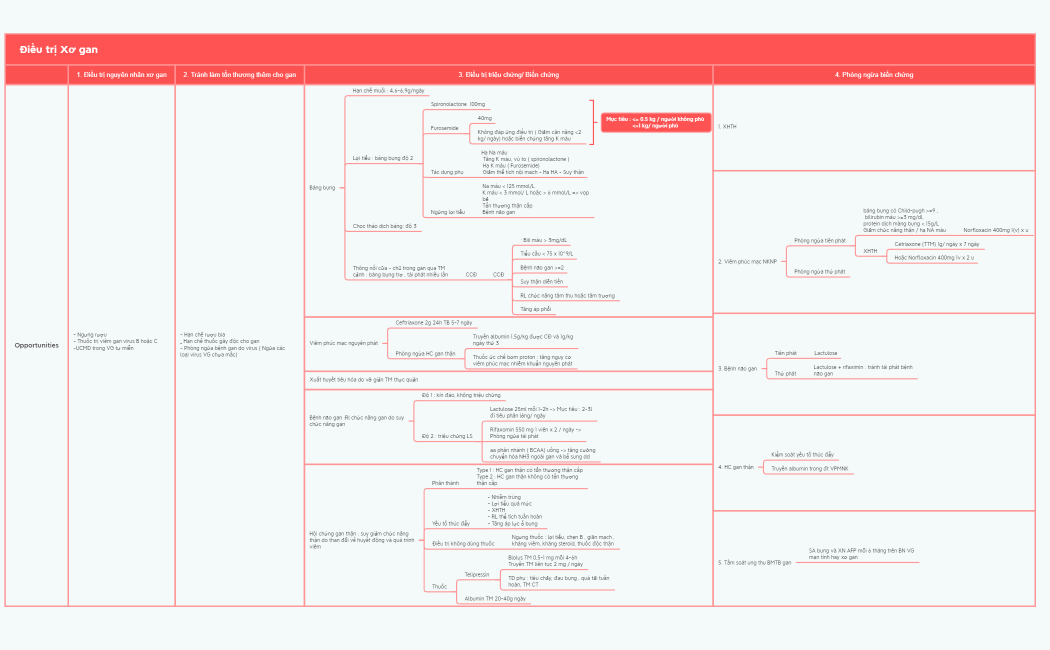Image resolution: width=1050 pixels, height=650 pixels.
Task: Click the 'Rifaxomin 550 mg' node
Action: click(x=535, y=433)
